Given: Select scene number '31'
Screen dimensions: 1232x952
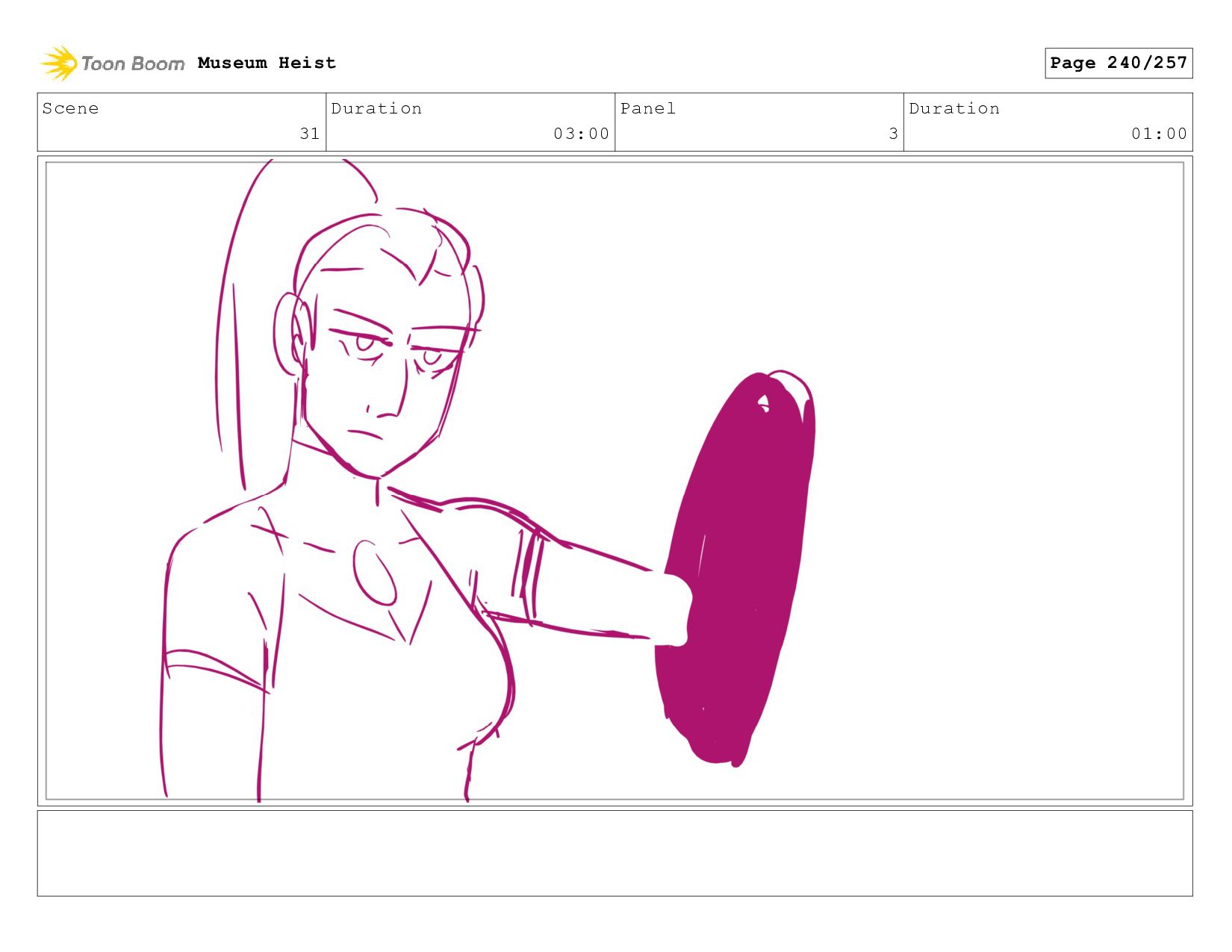Looking at the screenshot, I should point(310,134).
